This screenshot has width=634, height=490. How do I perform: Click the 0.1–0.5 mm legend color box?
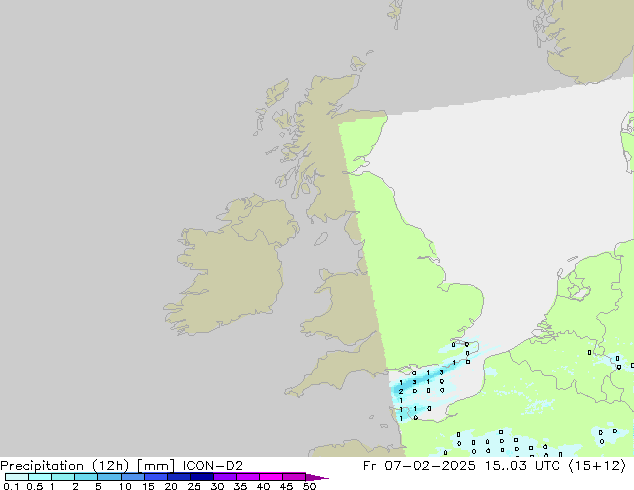tap(16, 477)
